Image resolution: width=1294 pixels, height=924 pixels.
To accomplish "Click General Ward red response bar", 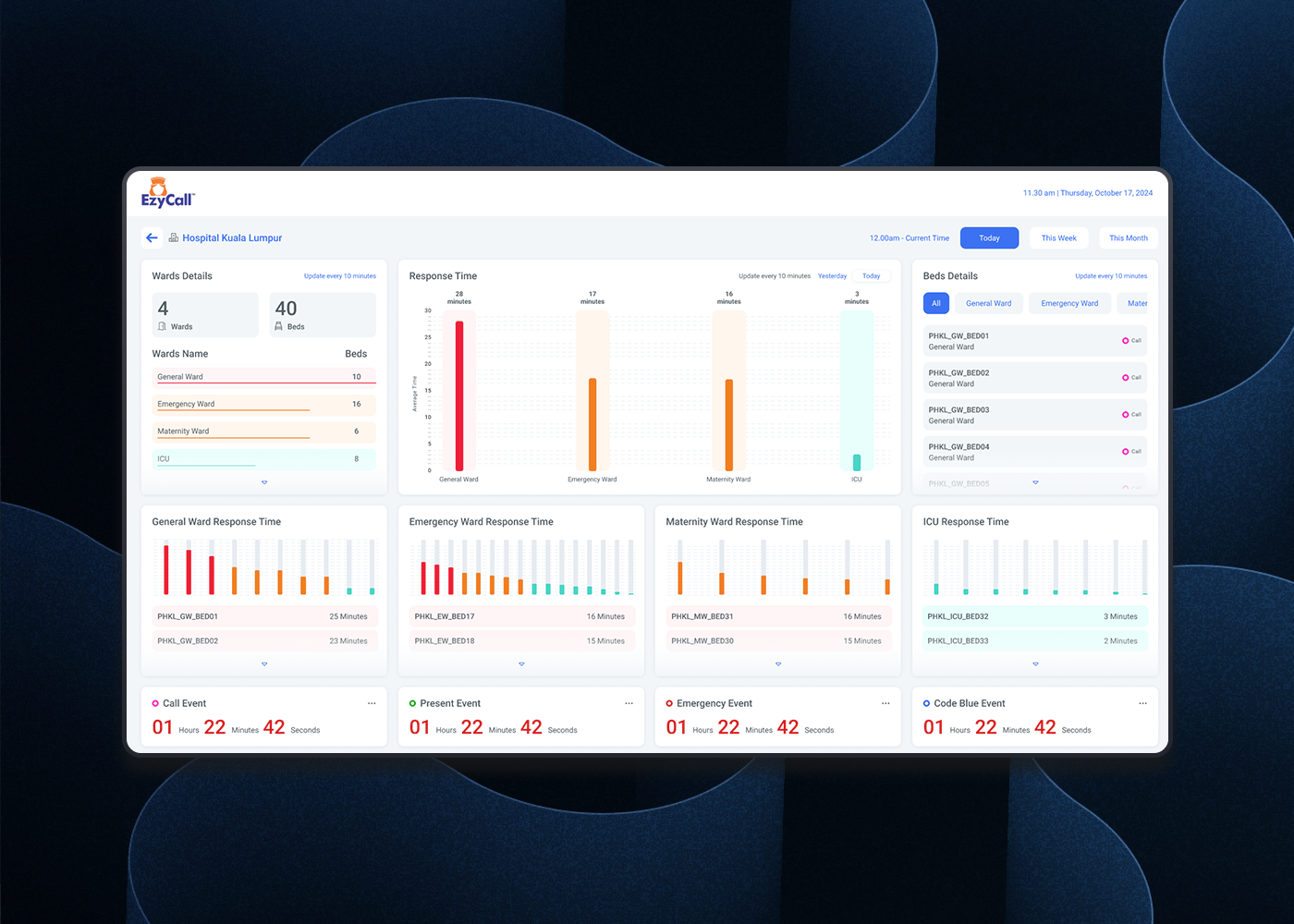I will point(459,395).
